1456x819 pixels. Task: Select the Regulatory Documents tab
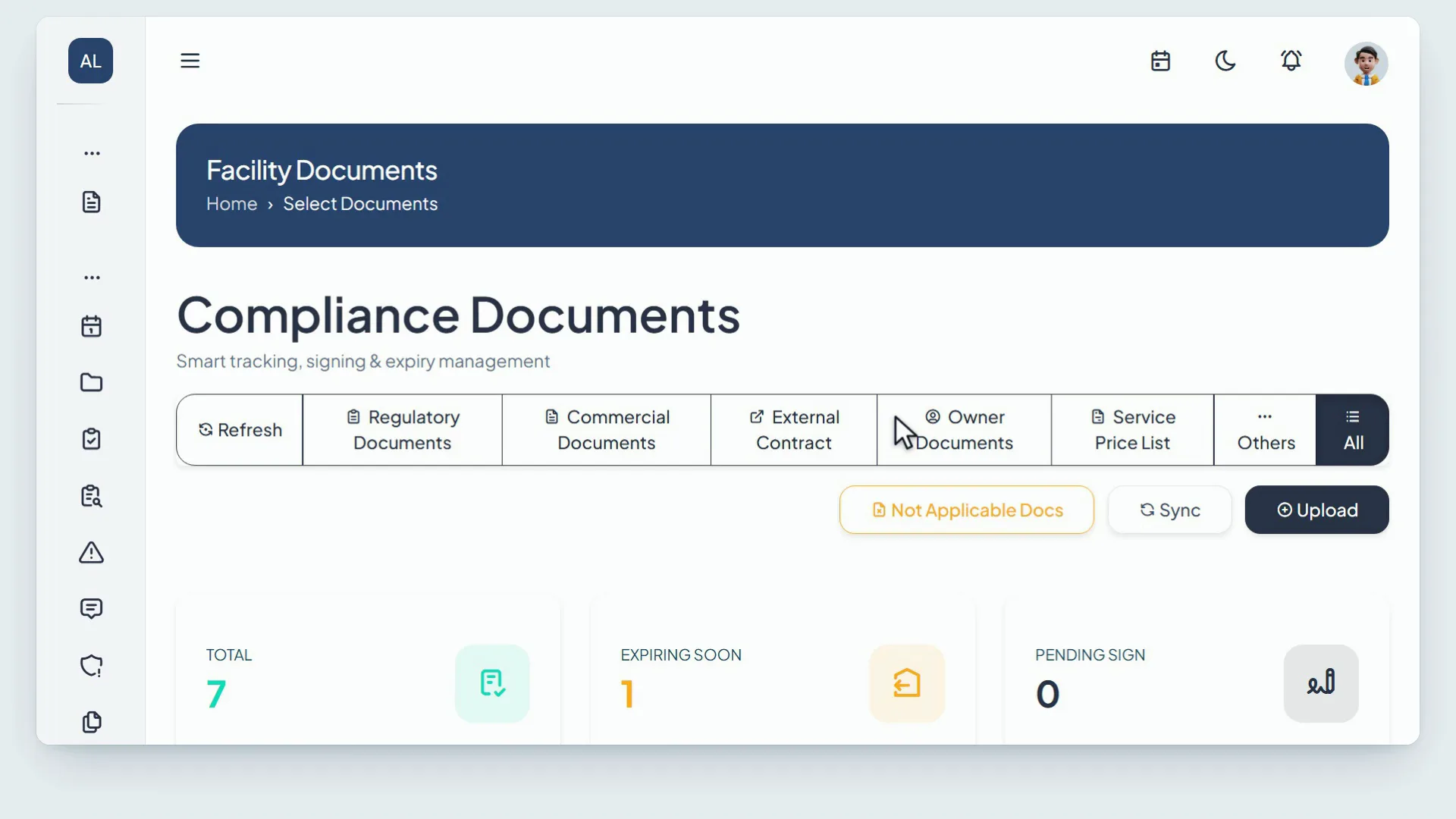[403, 430]
